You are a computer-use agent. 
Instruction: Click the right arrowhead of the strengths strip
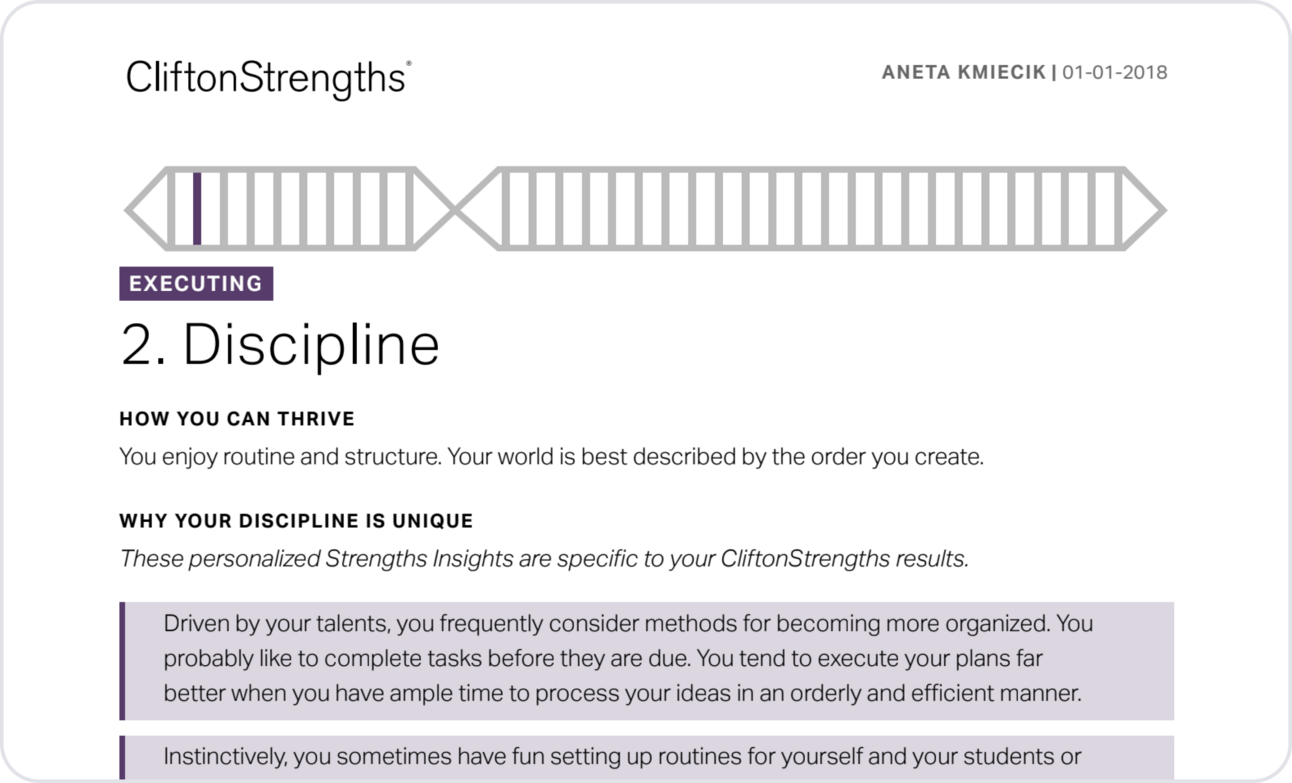click(1143, 209)
